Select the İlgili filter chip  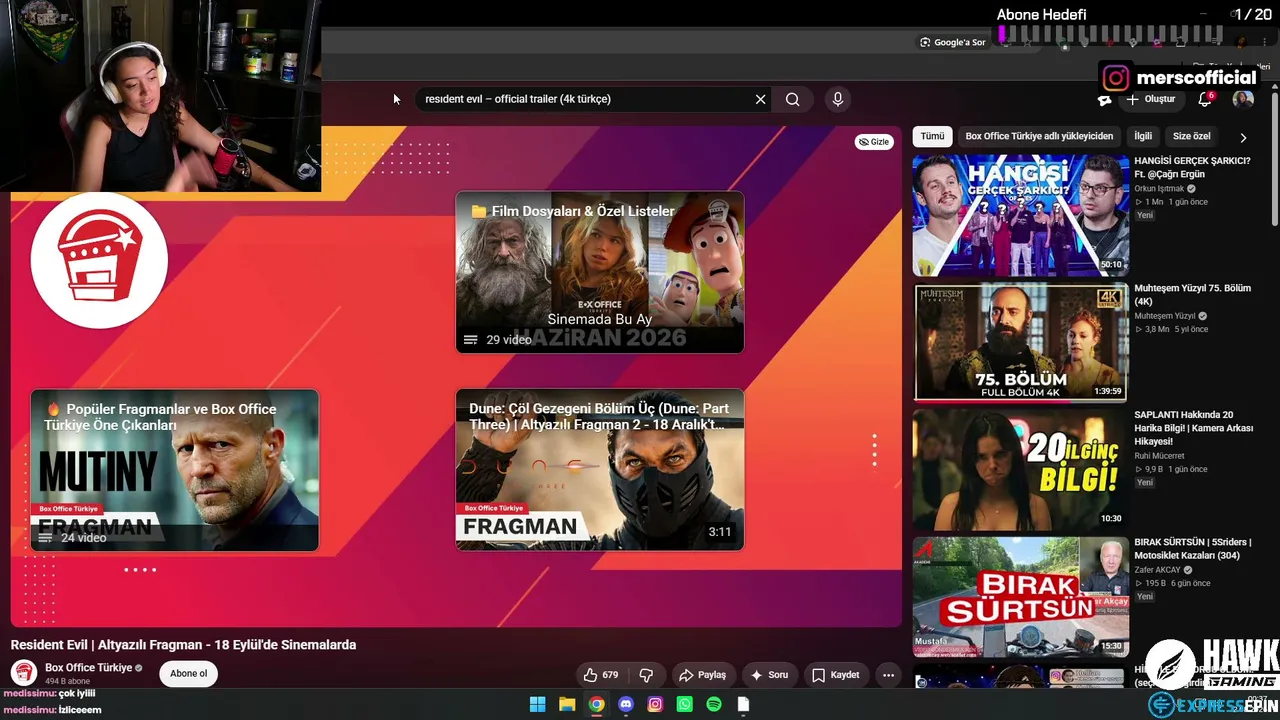click(x=1143, y=136)
